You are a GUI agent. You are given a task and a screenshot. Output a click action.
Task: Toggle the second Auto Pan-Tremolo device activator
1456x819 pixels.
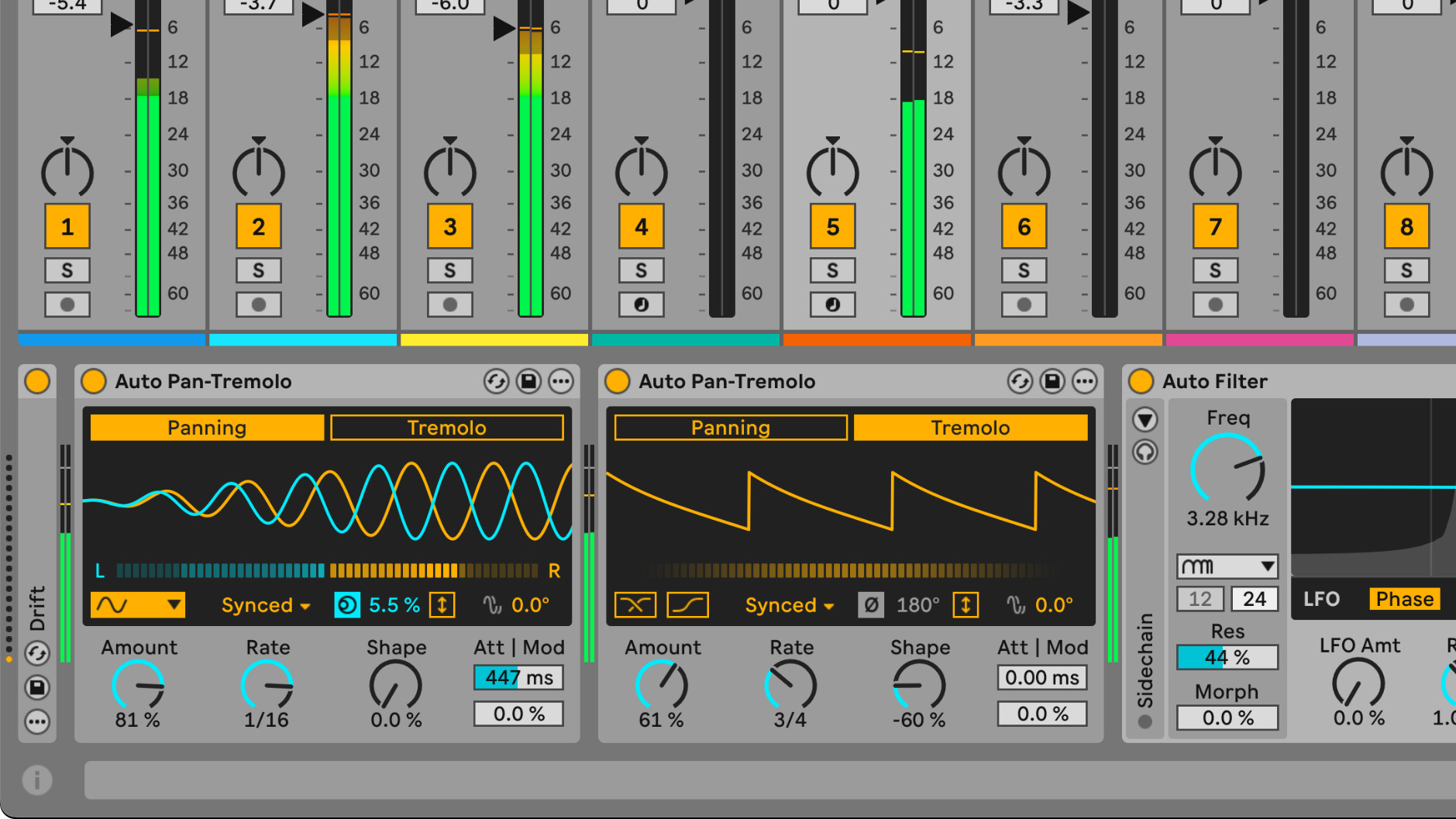(x=617, y=381)
